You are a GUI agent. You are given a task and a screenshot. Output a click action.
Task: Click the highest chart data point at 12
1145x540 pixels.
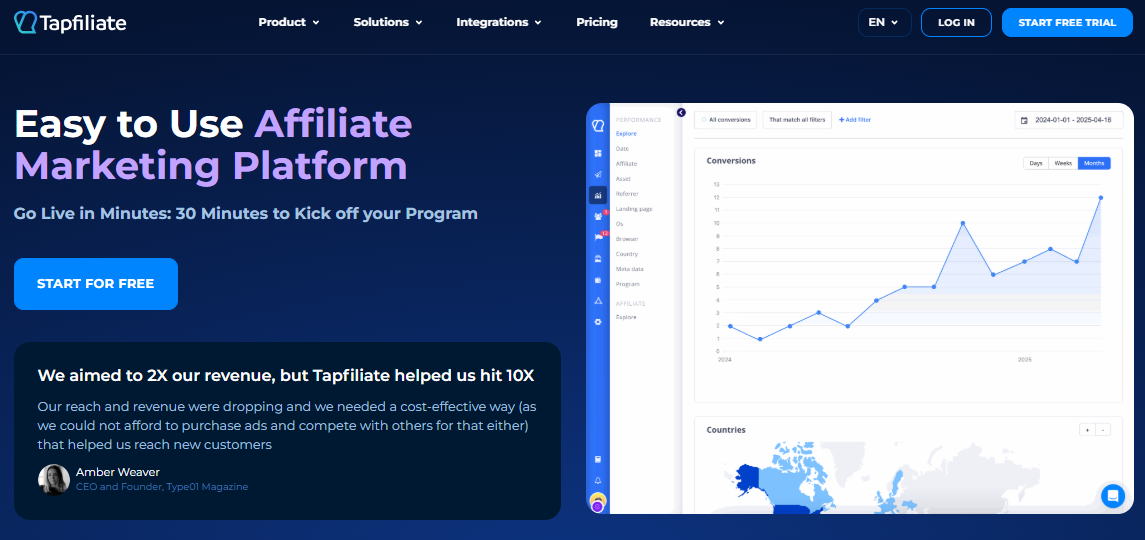(x=1100, y=197)
